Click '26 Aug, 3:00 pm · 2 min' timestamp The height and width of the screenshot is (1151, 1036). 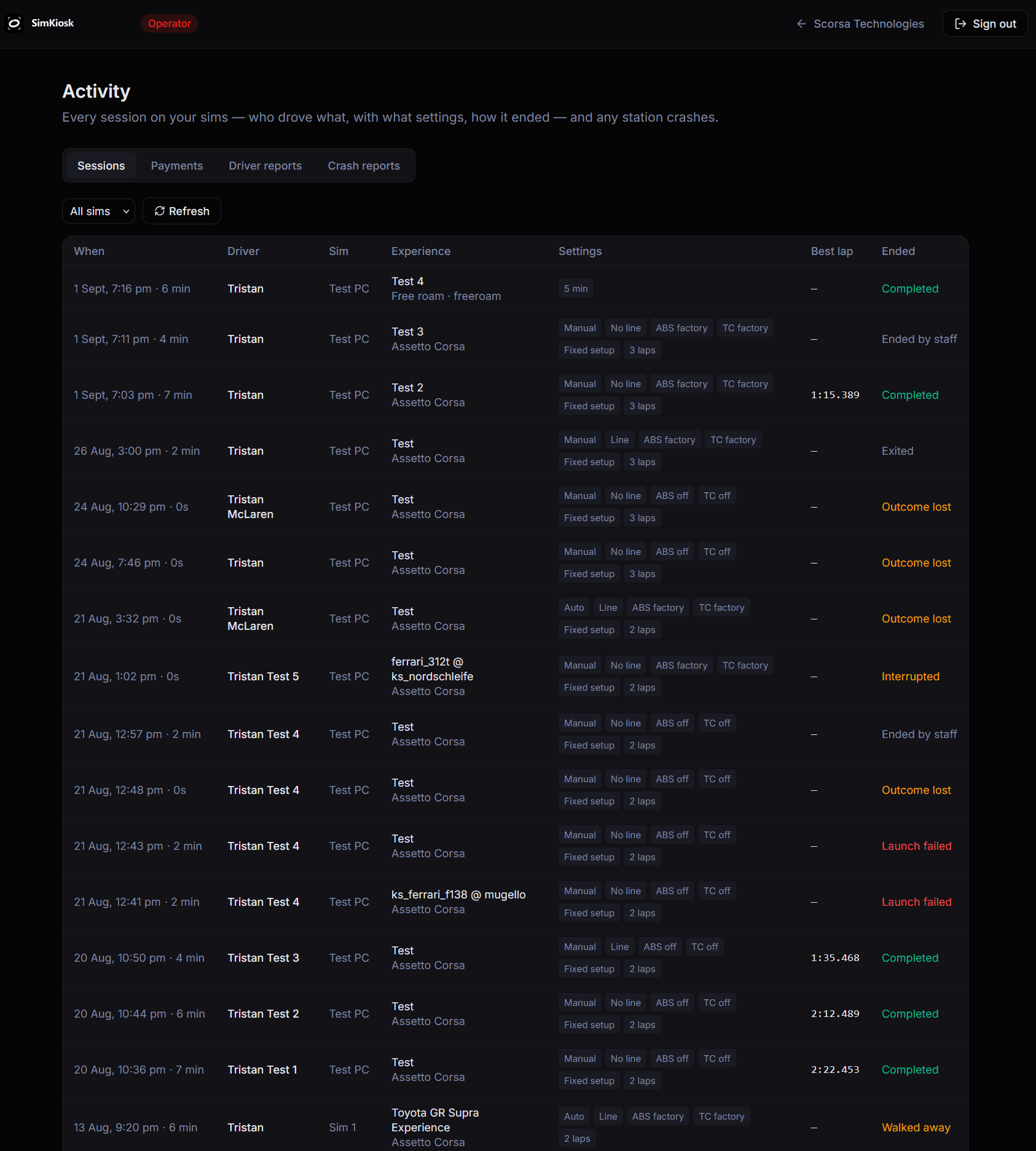point(137,451)
